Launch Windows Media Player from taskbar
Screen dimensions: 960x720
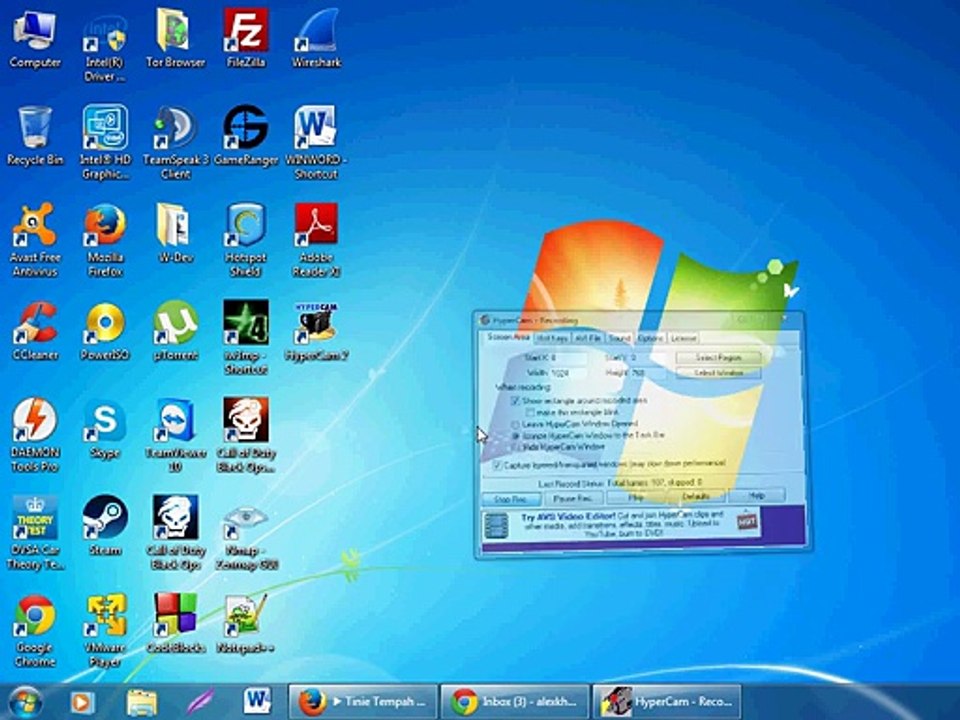coord(81,702)
